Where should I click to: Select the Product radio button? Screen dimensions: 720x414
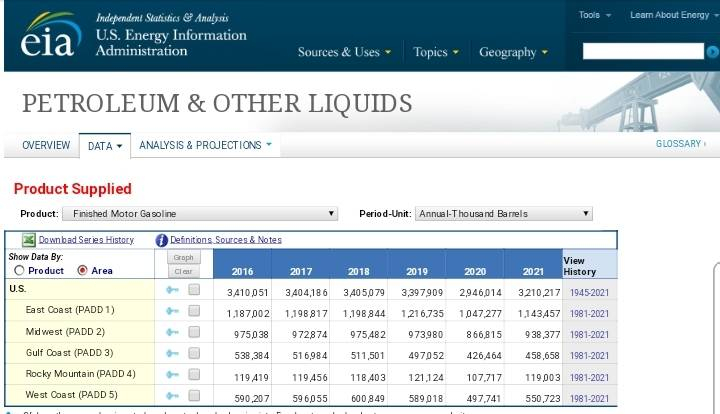point(19,271)
